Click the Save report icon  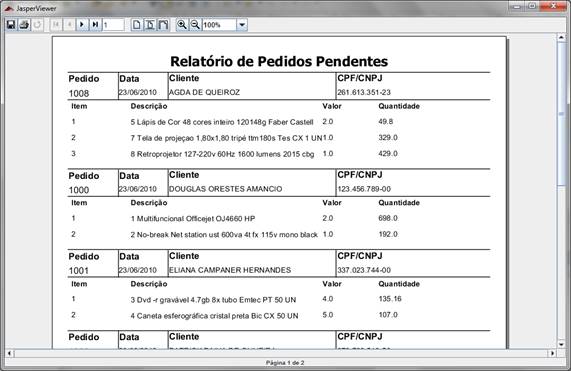pyautogui.click(x=11, y=25)
